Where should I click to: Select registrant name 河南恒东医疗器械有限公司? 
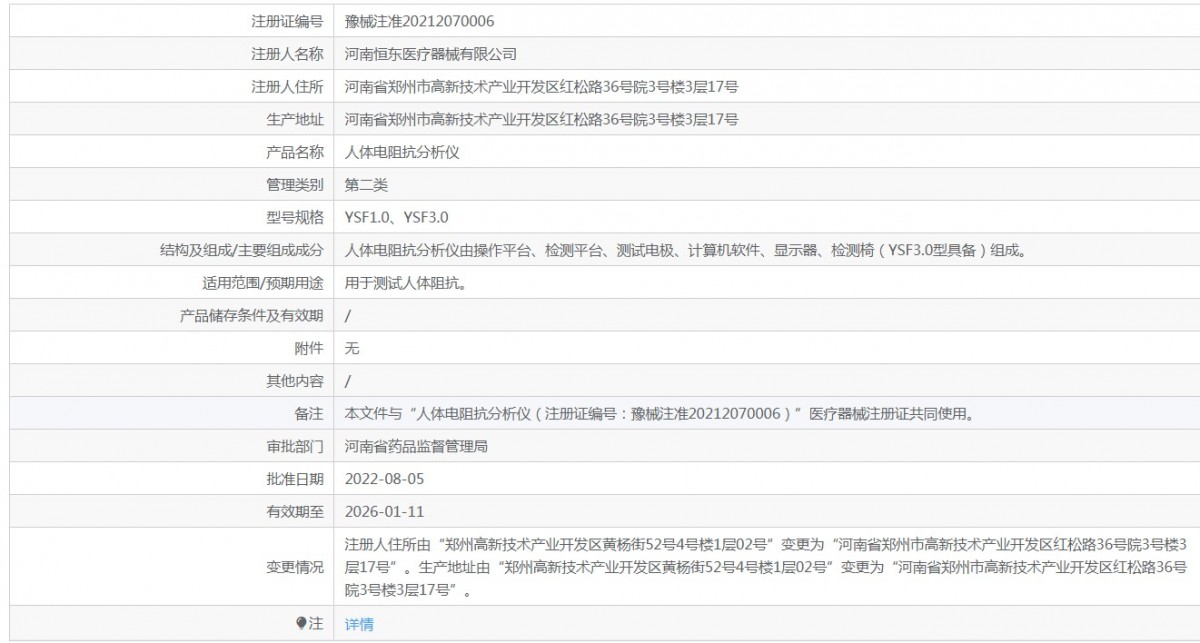pos(430,54)
